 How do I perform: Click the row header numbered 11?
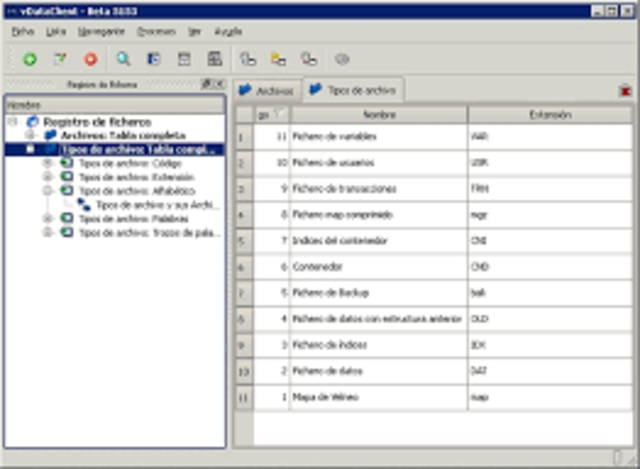(x=244, y=397)
